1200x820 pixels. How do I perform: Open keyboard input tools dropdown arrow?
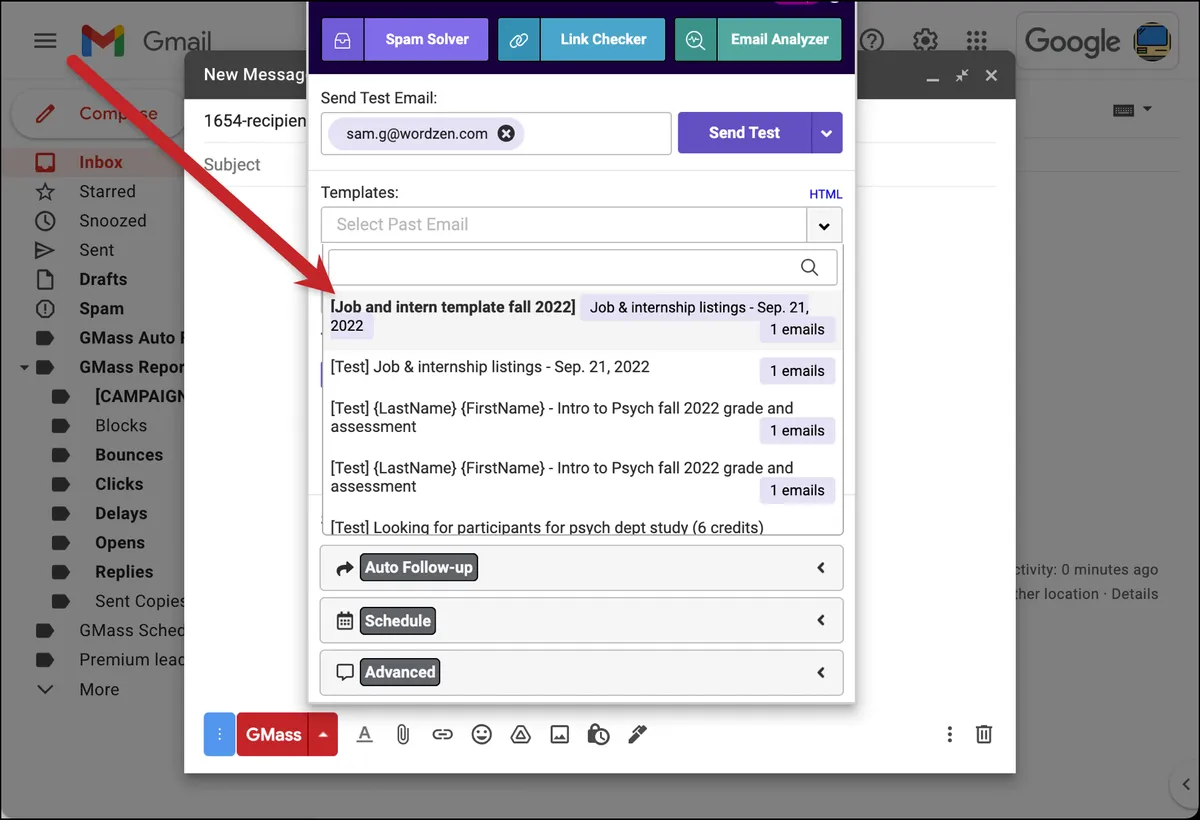coord(1147,109)
